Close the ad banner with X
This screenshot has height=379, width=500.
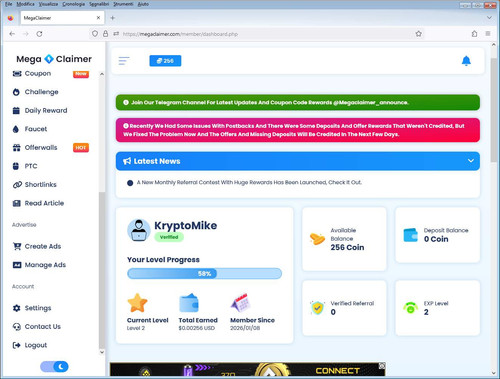pos(382,366)
